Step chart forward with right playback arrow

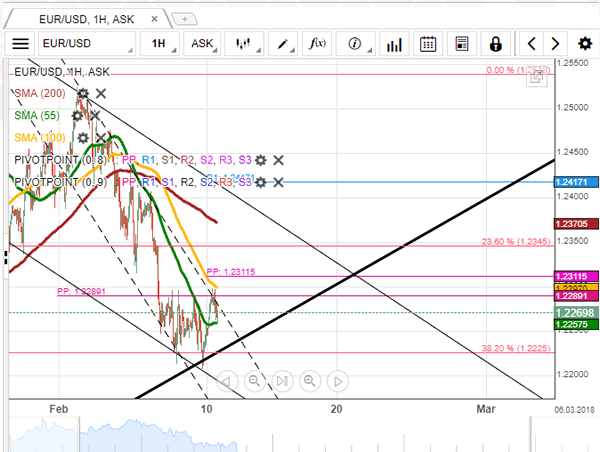click(338, 381)
